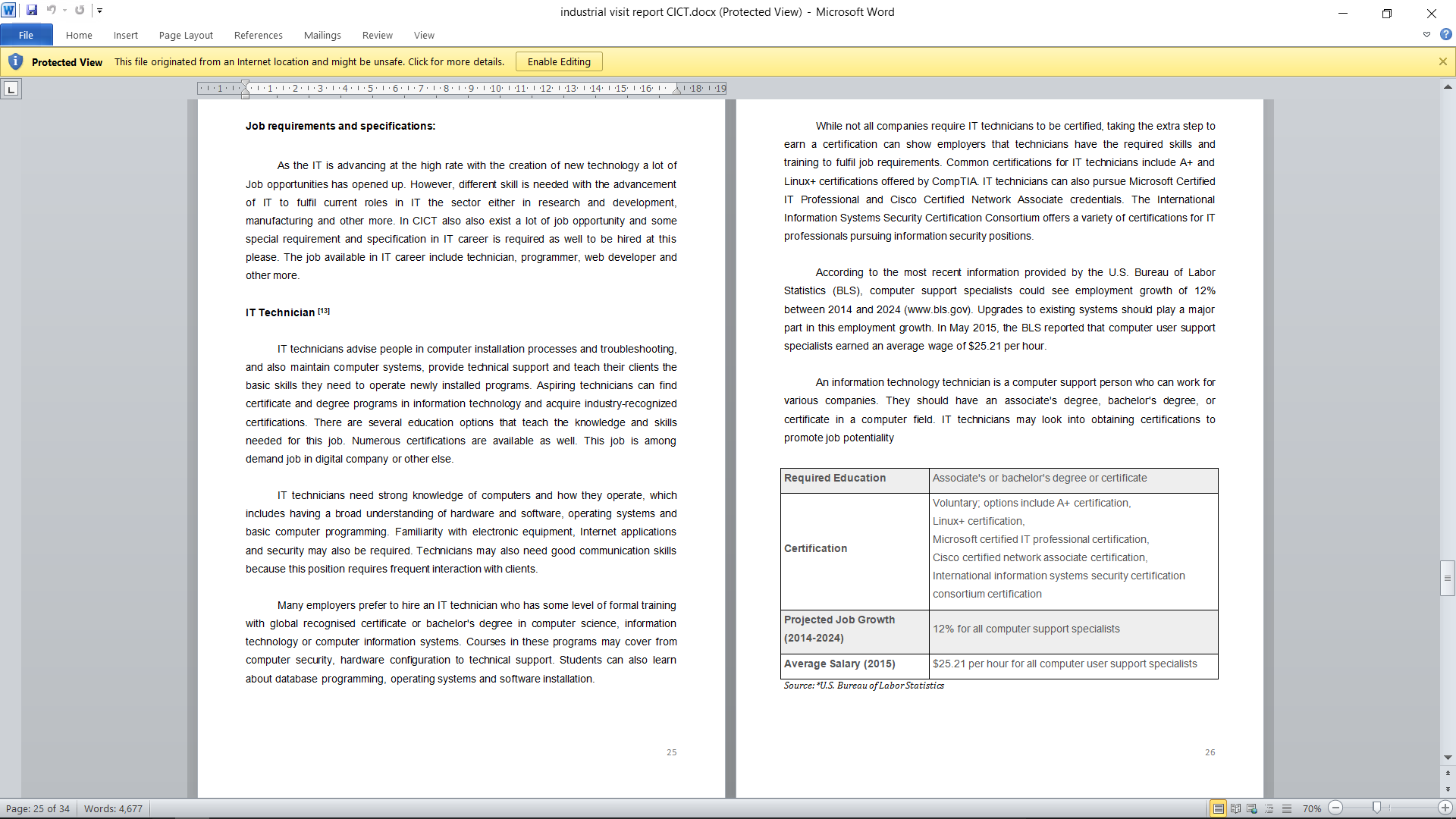
Task: Open the File tab
Action: 26,35
